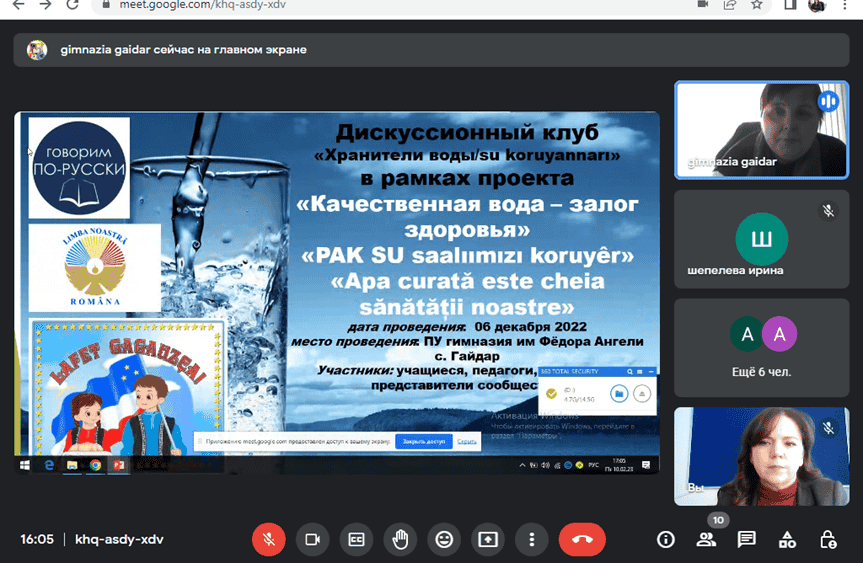The image size is (863, 563).
Task: Bookmark this page with the star icon
Action: 759,4
